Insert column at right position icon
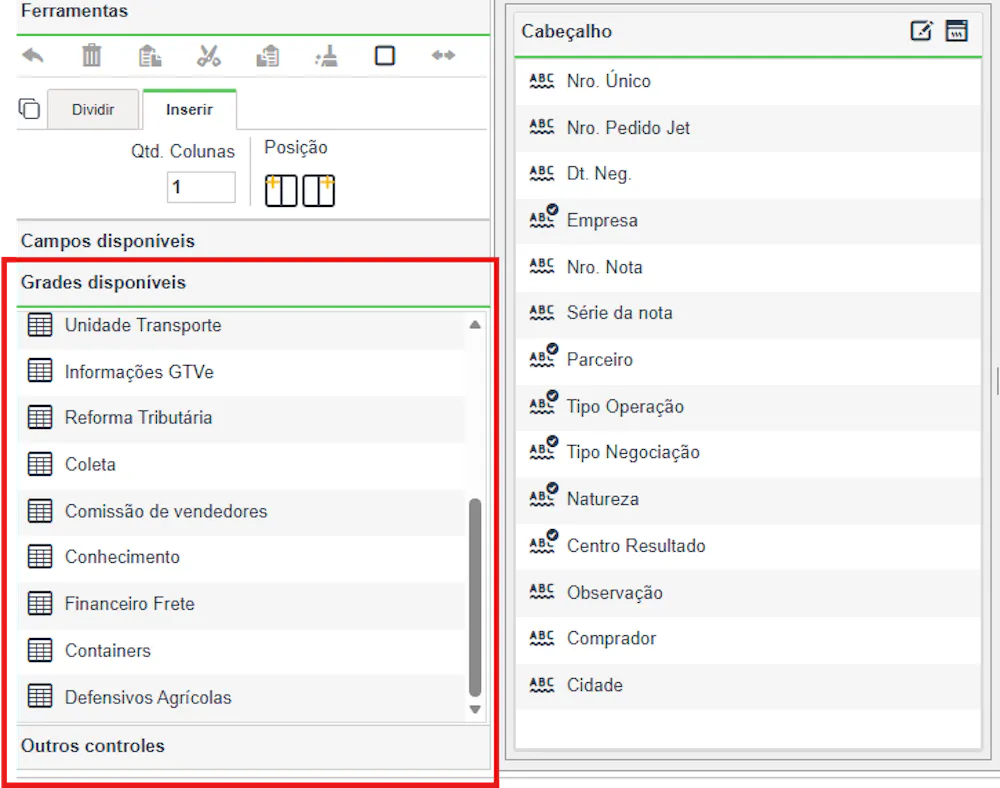1000x788 pixels. (x=319, y=191)
